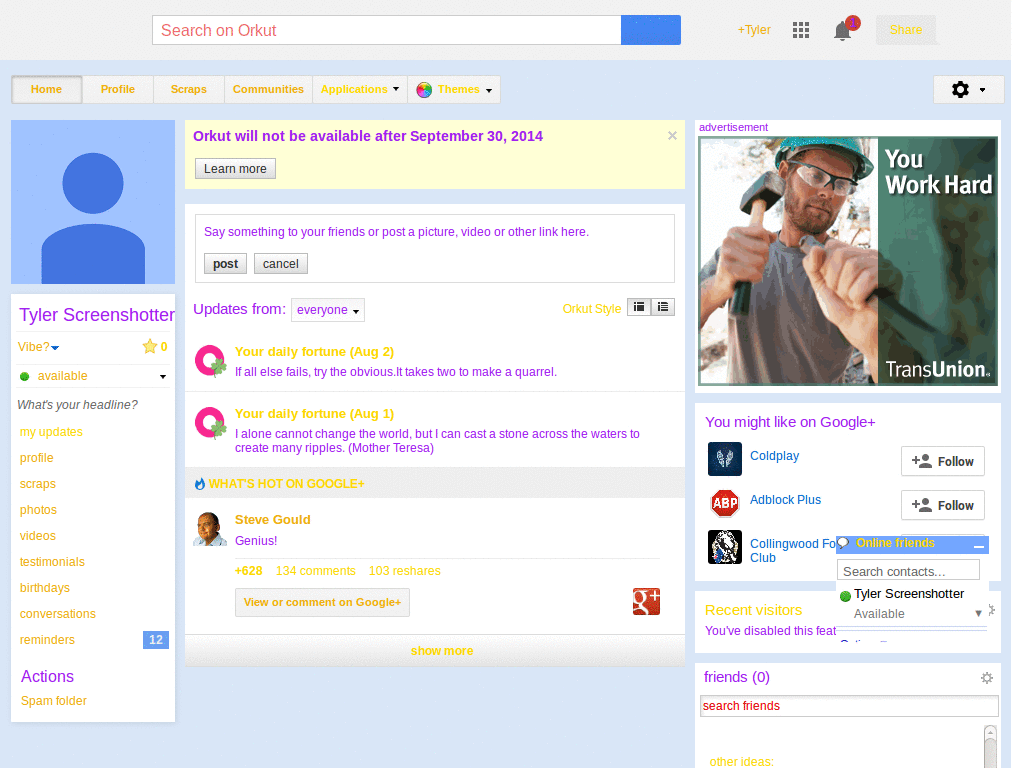This screenshot has width=1024, height=768.
Task: Click the Search contacts field
Action: [x=908, y=571]
